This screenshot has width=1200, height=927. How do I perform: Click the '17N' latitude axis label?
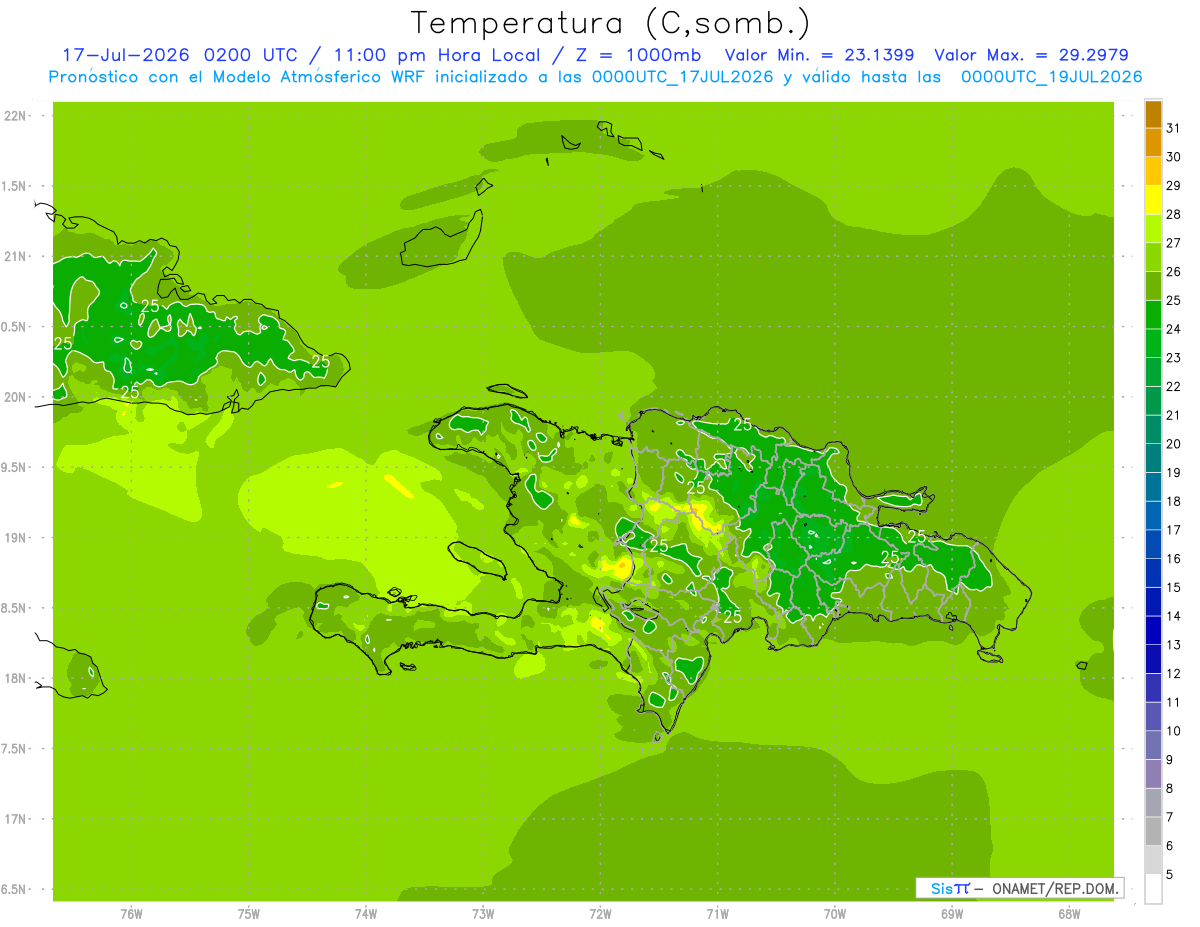(x=14, y=819)
